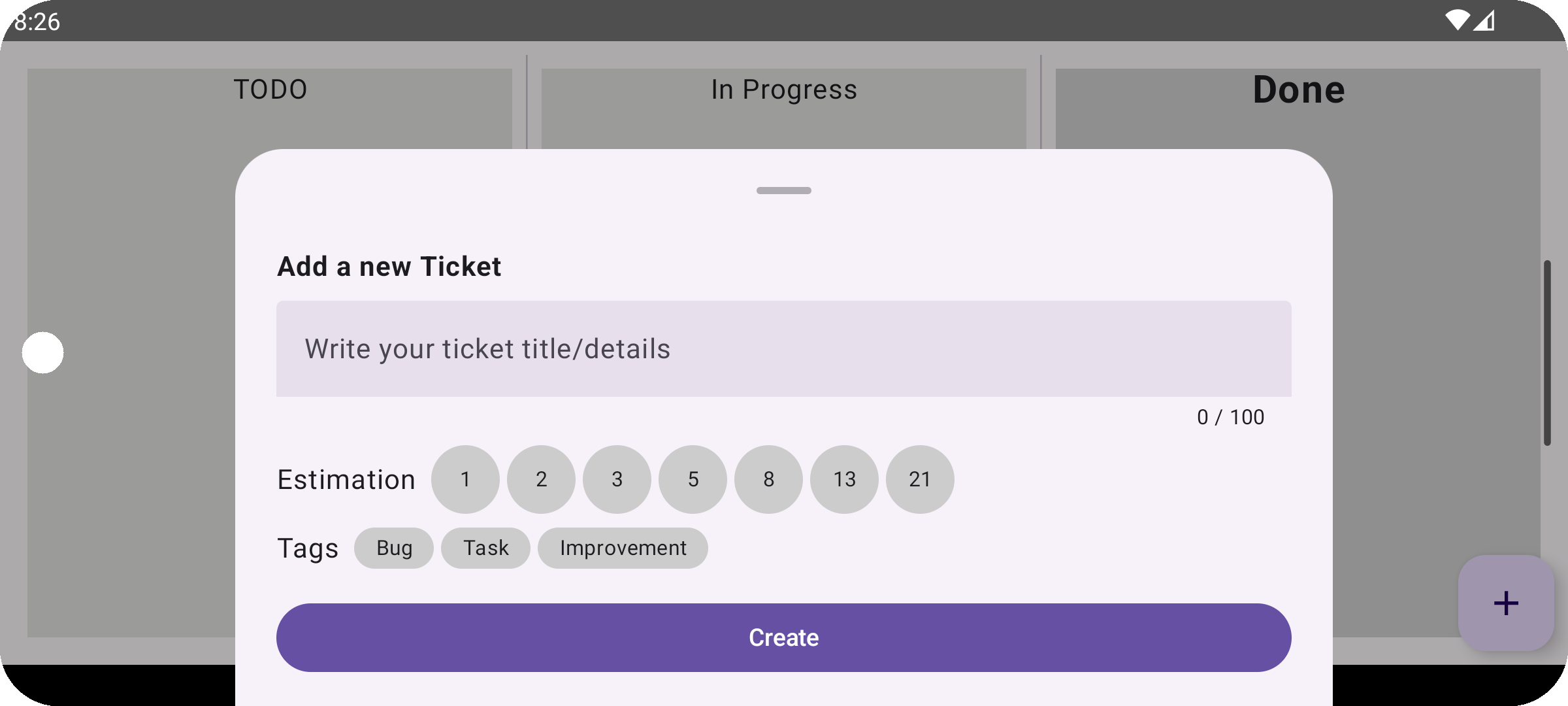
Task: Tap the cellular signal status icon
Action: point(1484,20)
